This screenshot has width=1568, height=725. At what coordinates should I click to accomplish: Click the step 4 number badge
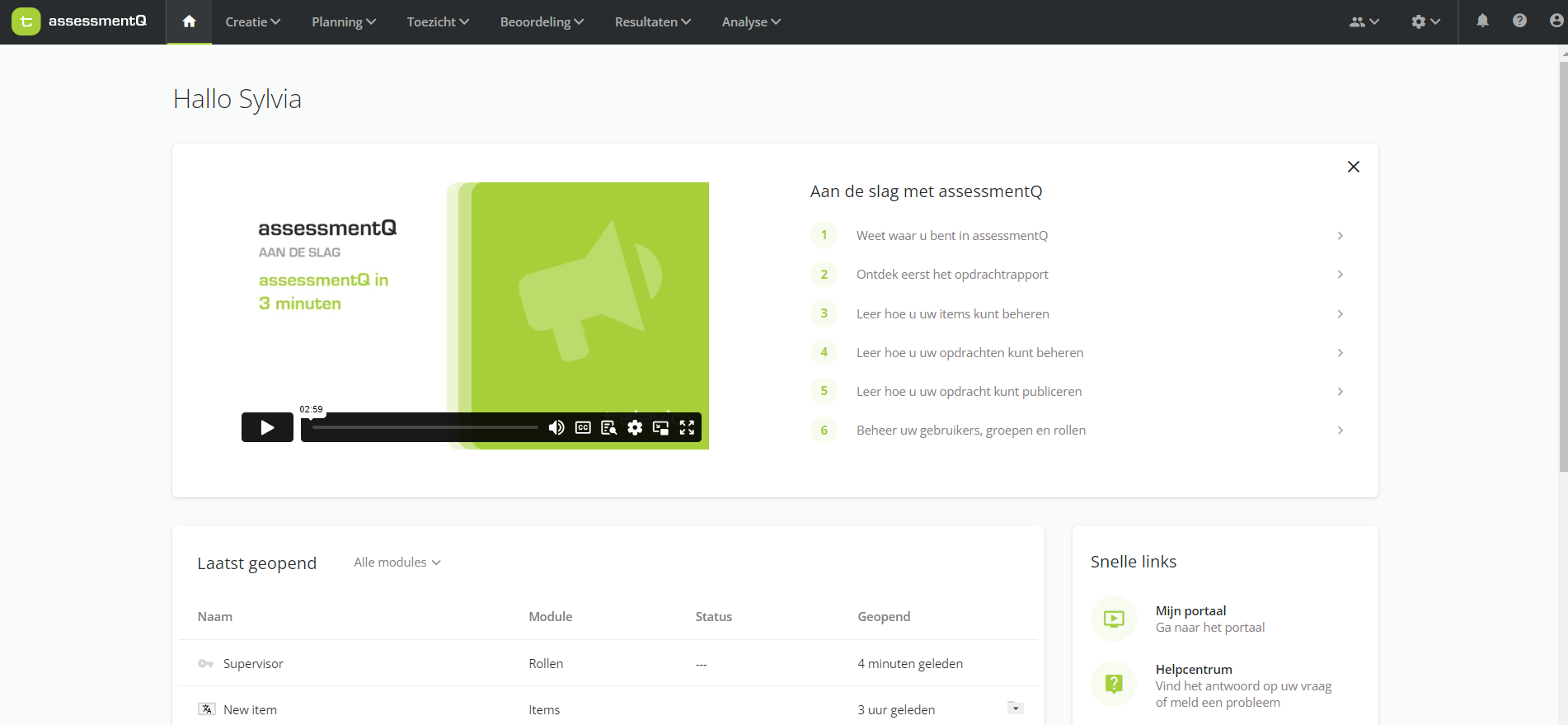(x=824, y=352)
